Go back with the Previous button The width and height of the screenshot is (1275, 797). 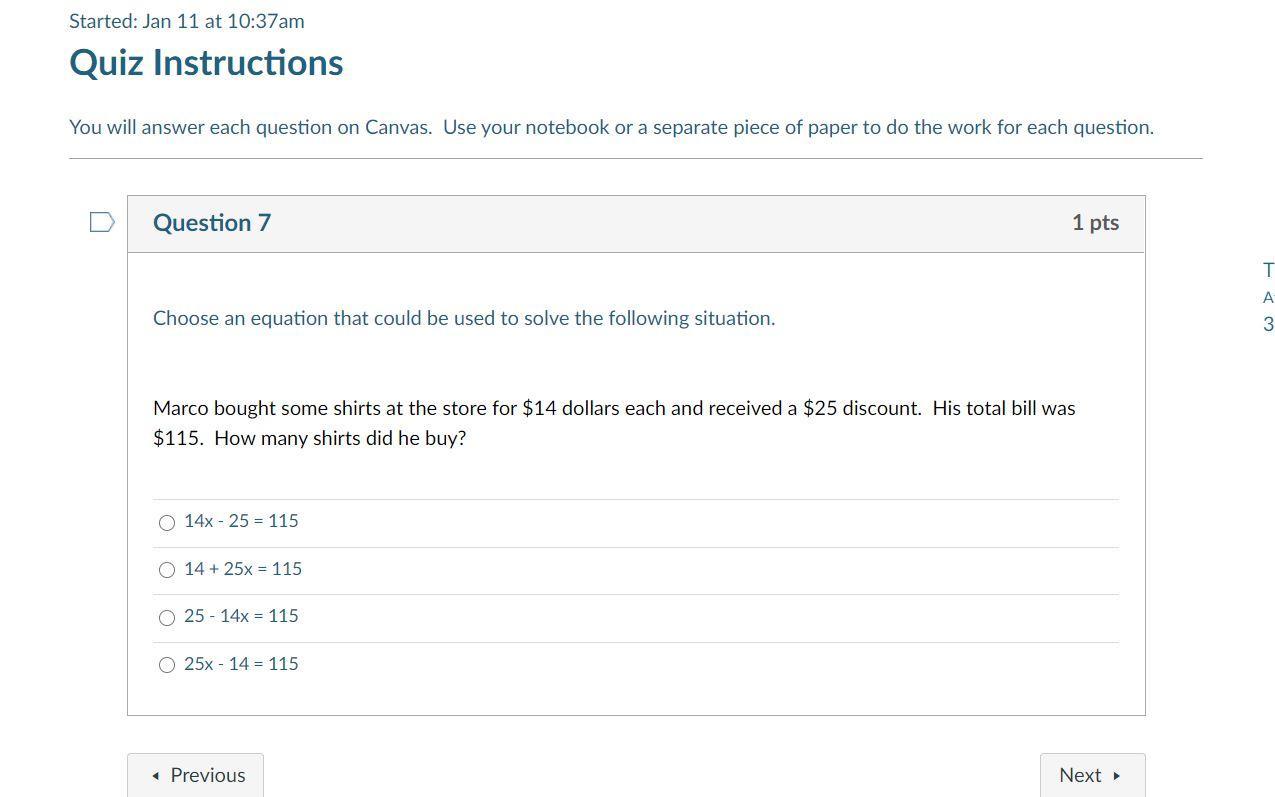click(x=196, y=775)
